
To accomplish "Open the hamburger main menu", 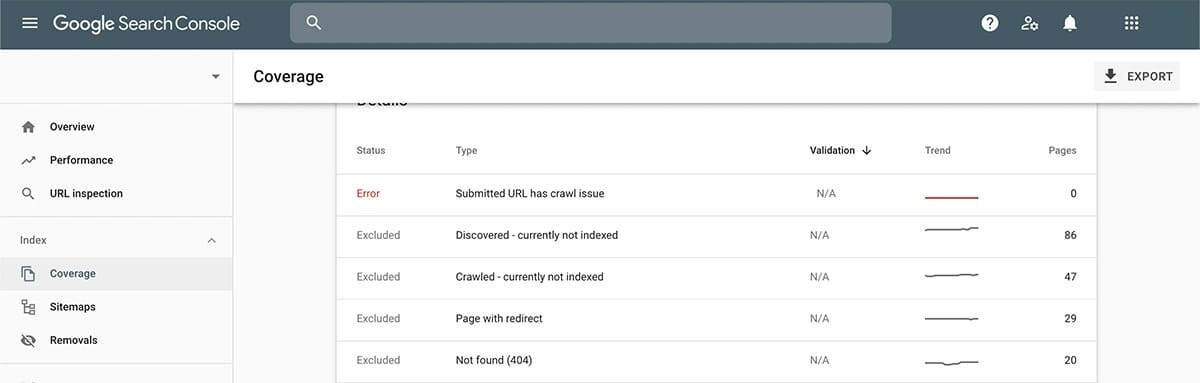I will click(29, 23).
